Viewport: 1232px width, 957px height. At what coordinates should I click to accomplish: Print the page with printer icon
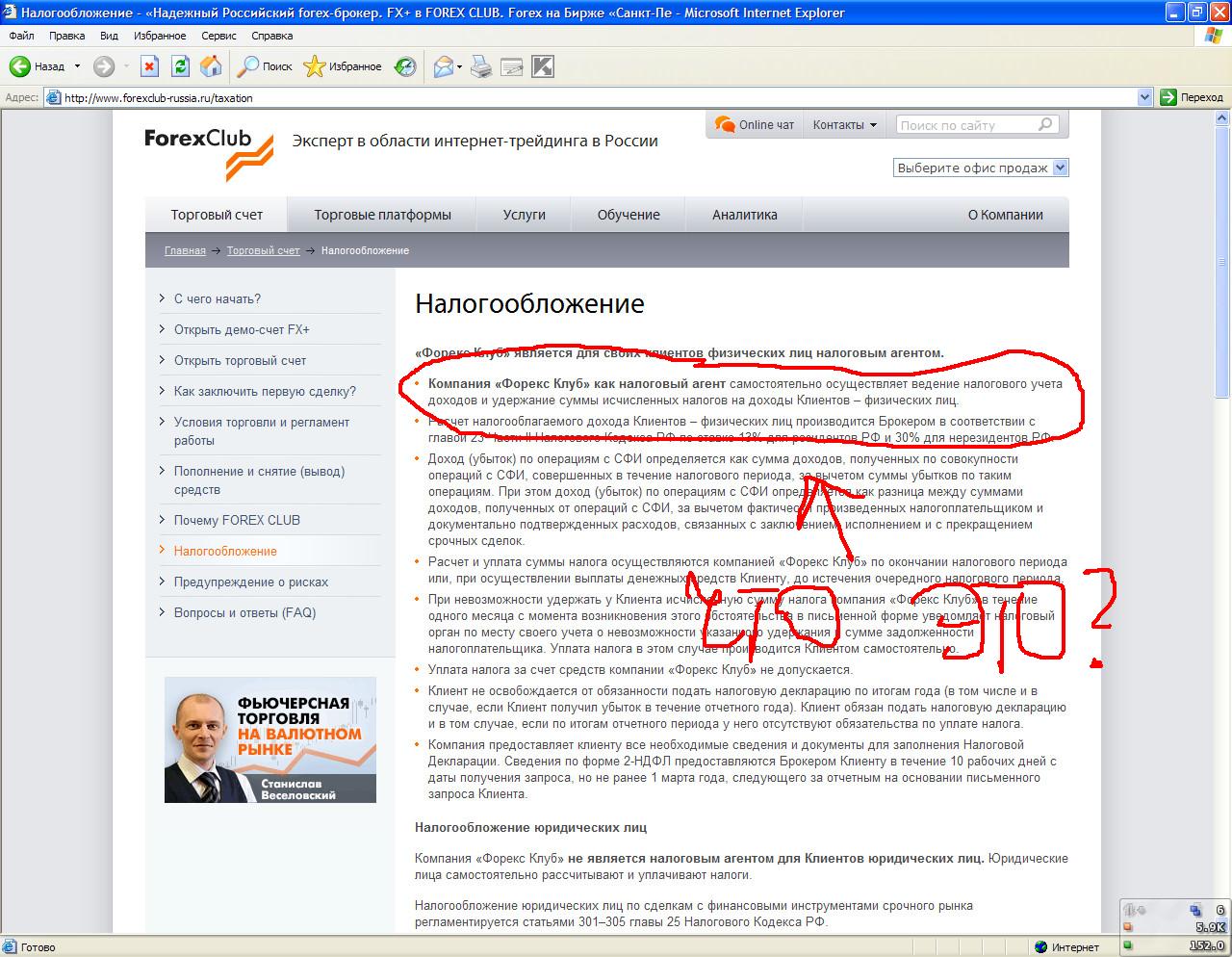point(481,66)
